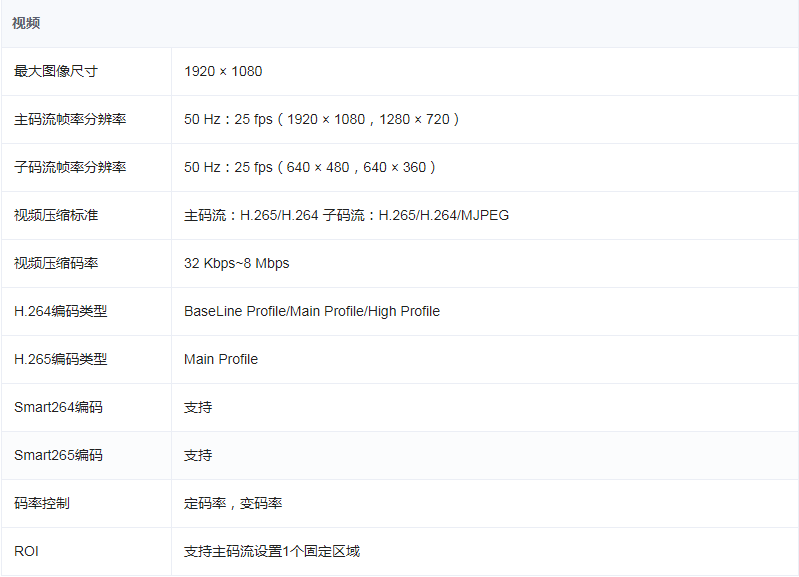
Task: Click the 最大图像尺寸 label cell
Action: [x=56, y=71]
